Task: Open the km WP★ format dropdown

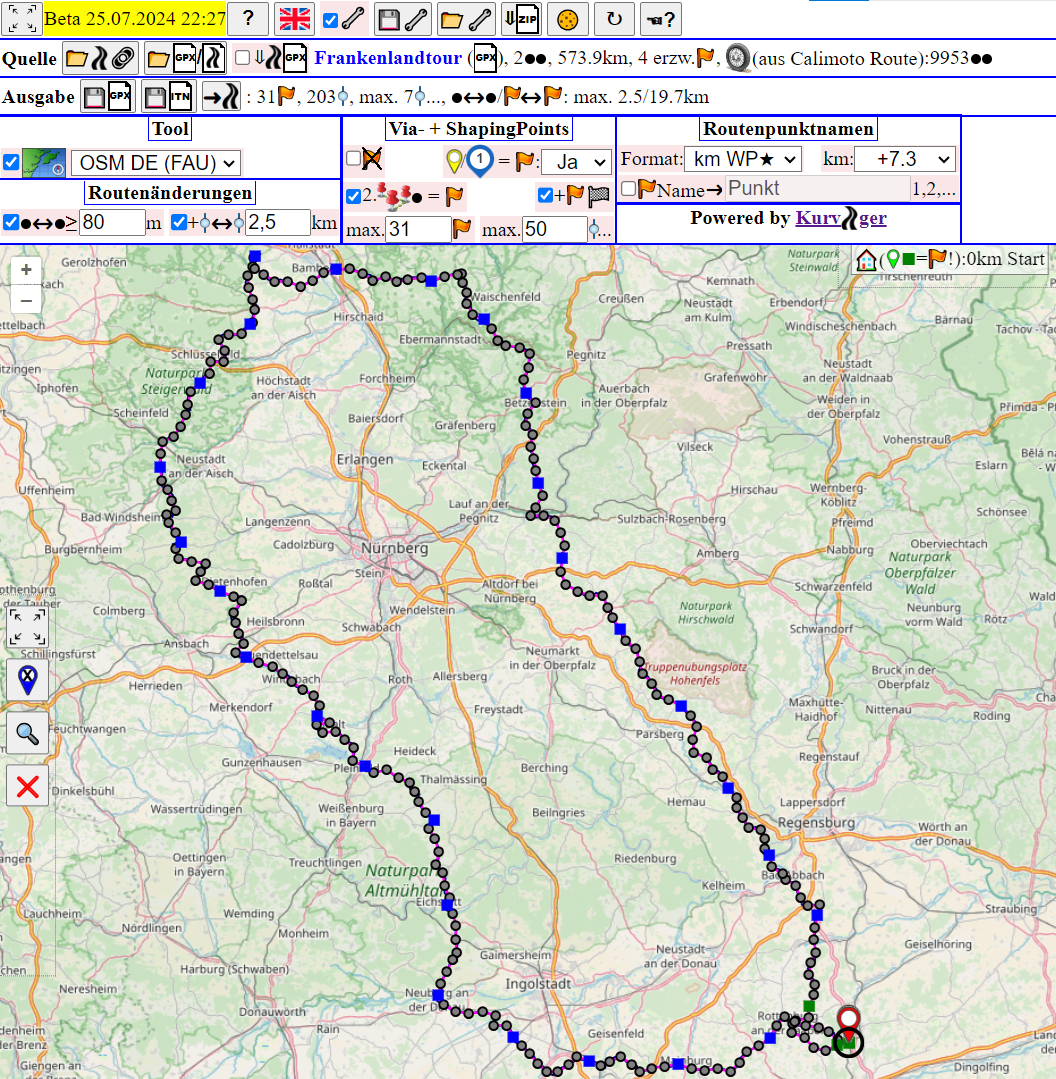Action: coord(743,159)
